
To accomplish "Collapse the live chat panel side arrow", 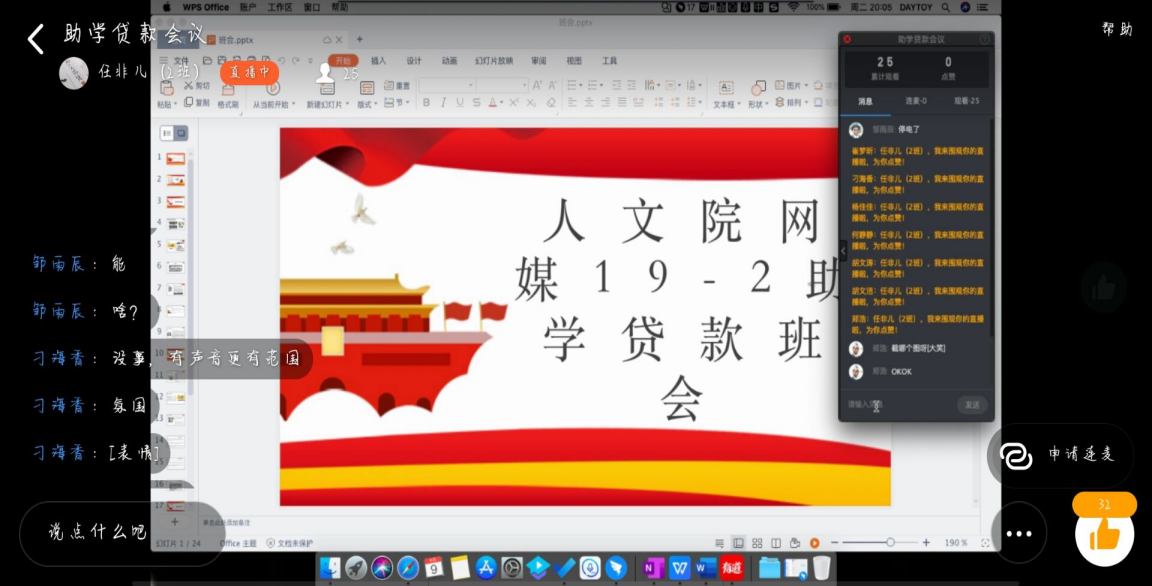I will [842, 250].
